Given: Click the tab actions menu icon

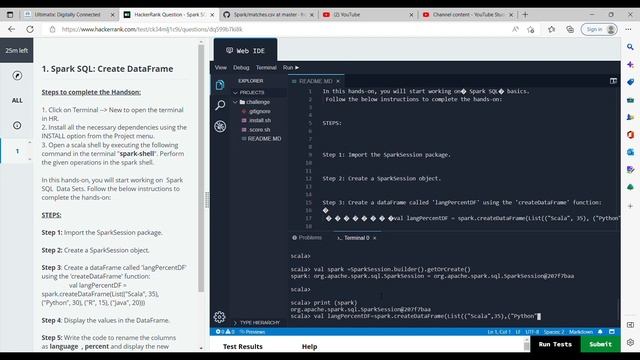Looking at the screenshot, I should point(10,15).
